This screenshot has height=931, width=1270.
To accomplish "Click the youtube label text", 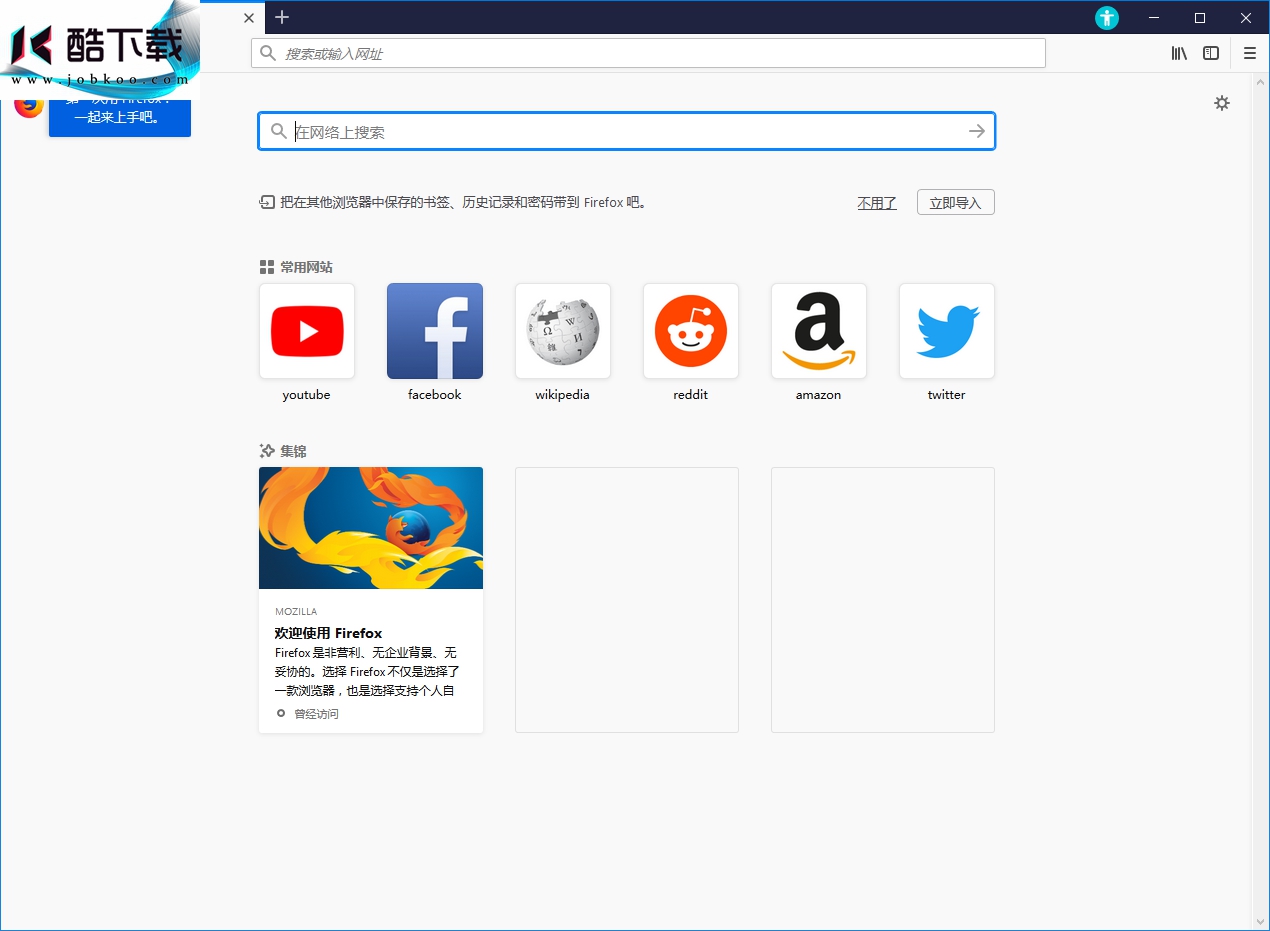I will click(307, 395).
